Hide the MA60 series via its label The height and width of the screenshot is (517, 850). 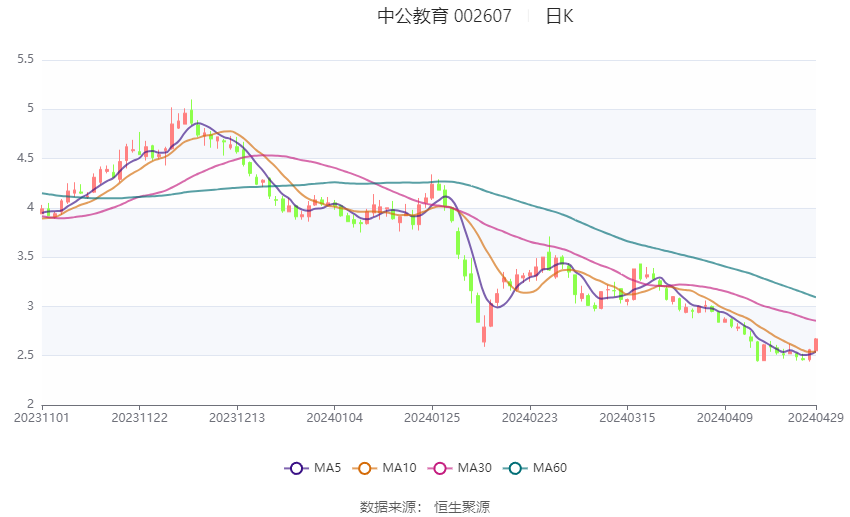550,468
